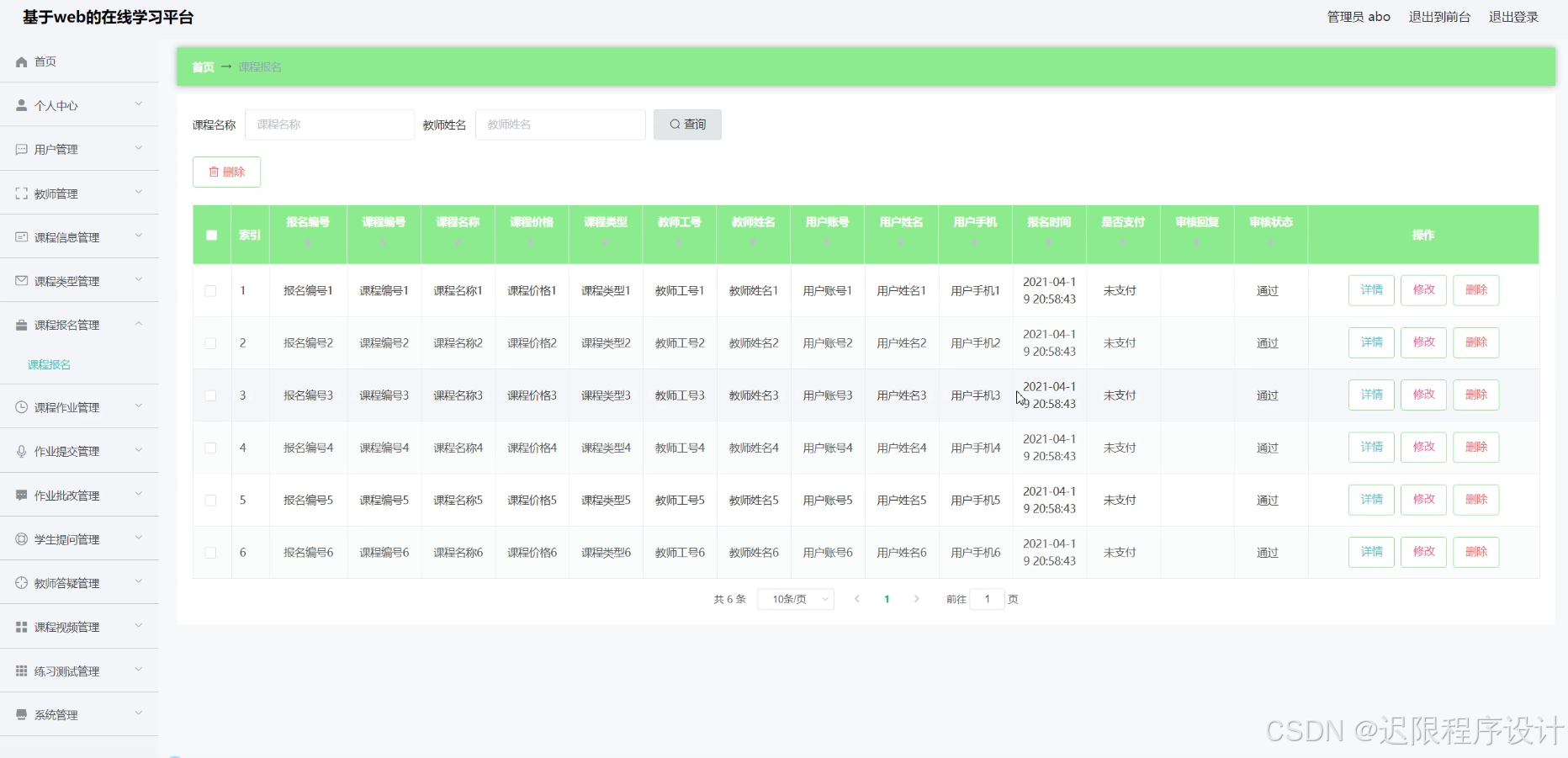This screenshot has height=758, width=1568.
Task: Check the checkbox on row 报名编号3
Action: tap(211, 395)
